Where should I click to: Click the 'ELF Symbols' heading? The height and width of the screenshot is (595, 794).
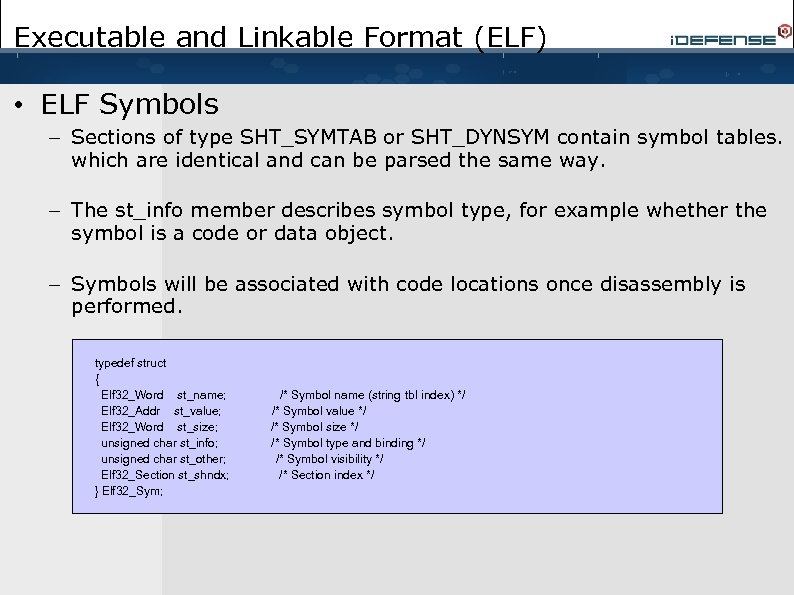pos(130,104)
